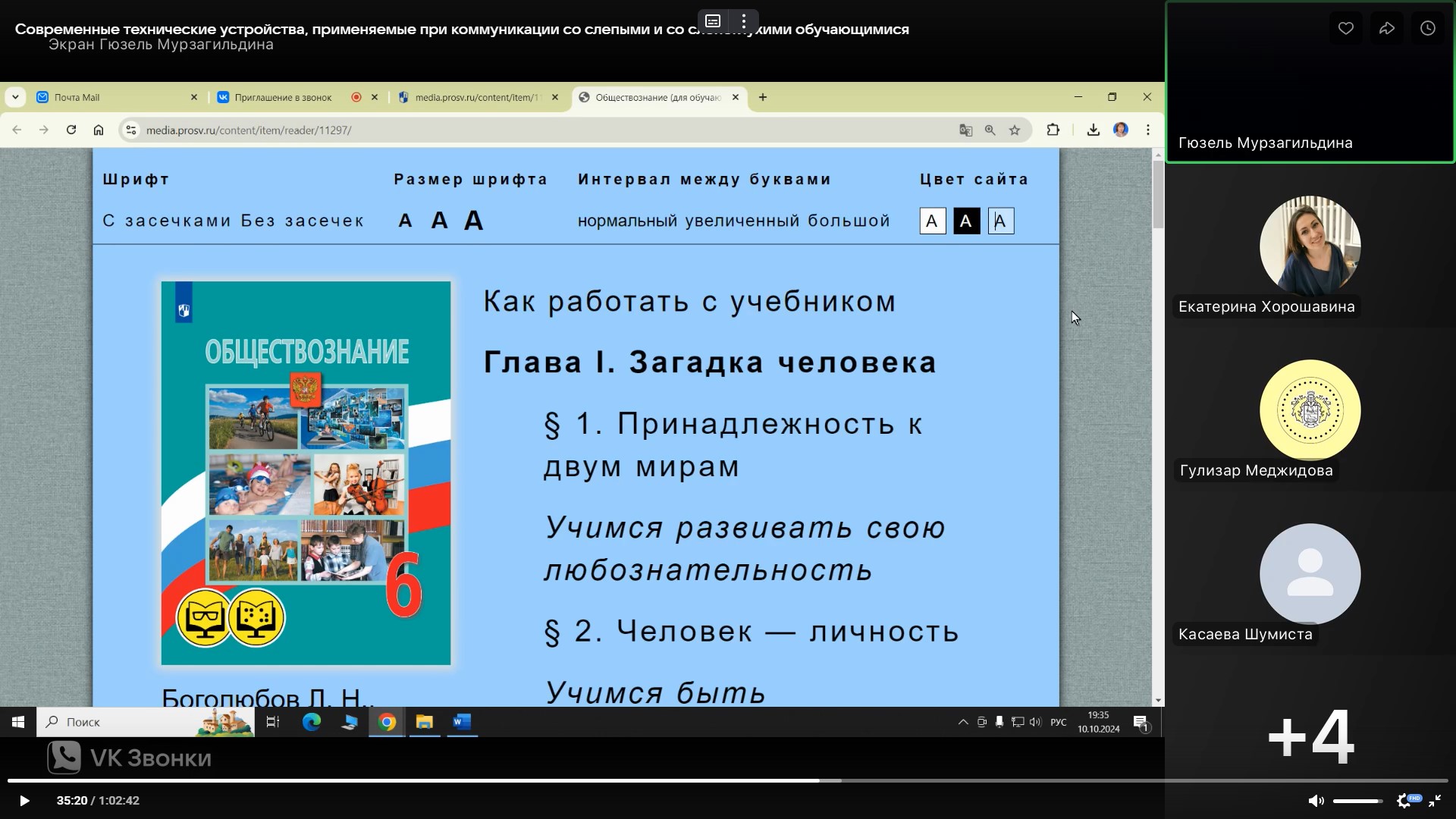The image size is (1456, 819).
Task: Select 'Без засечек' font option
Action: coord(302,221)
